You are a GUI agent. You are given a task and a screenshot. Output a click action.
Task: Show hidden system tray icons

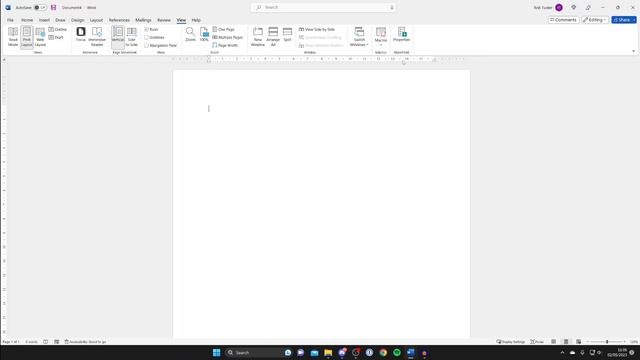click(x=562, y=353)
